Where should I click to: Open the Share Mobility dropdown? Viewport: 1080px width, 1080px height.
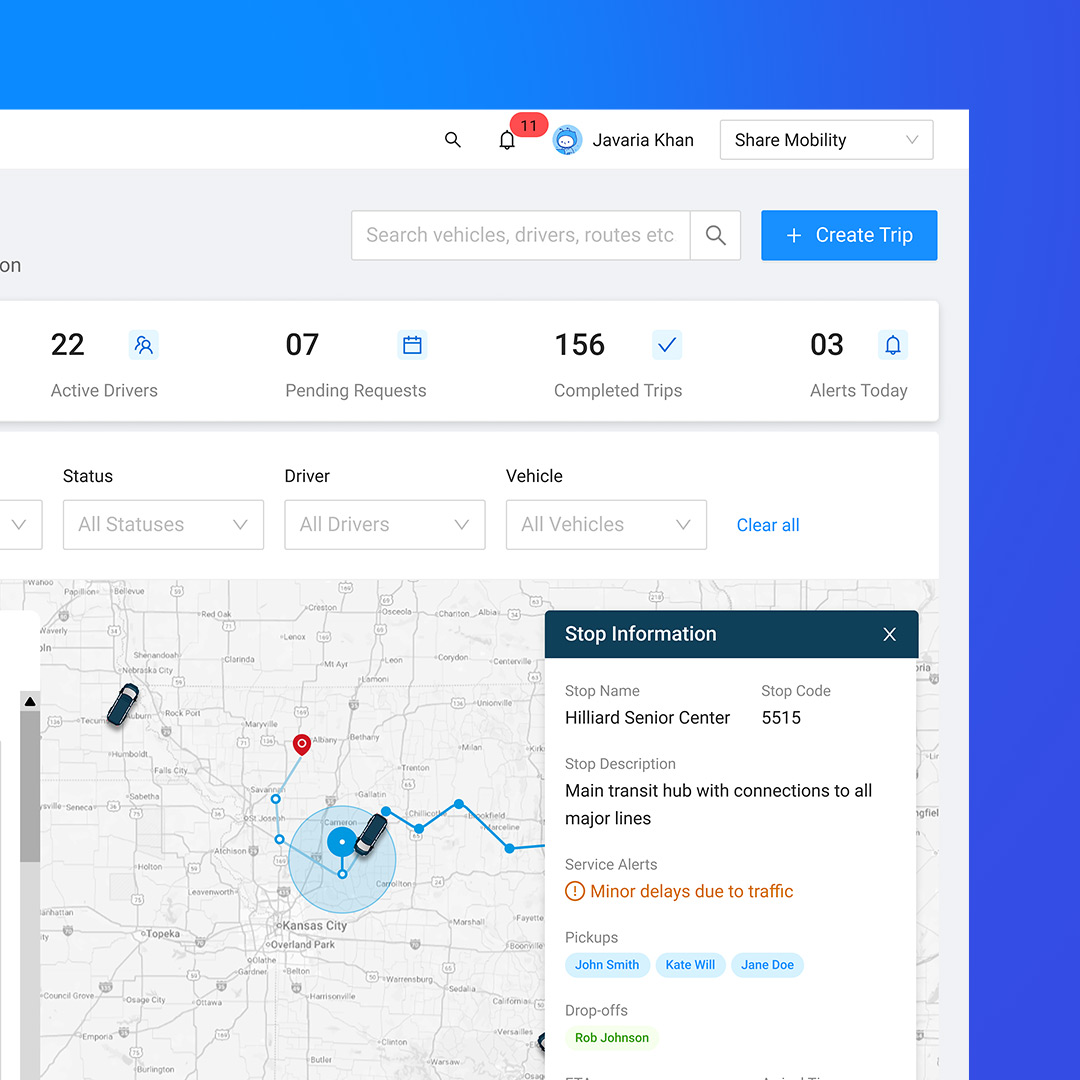coord(826,140)
